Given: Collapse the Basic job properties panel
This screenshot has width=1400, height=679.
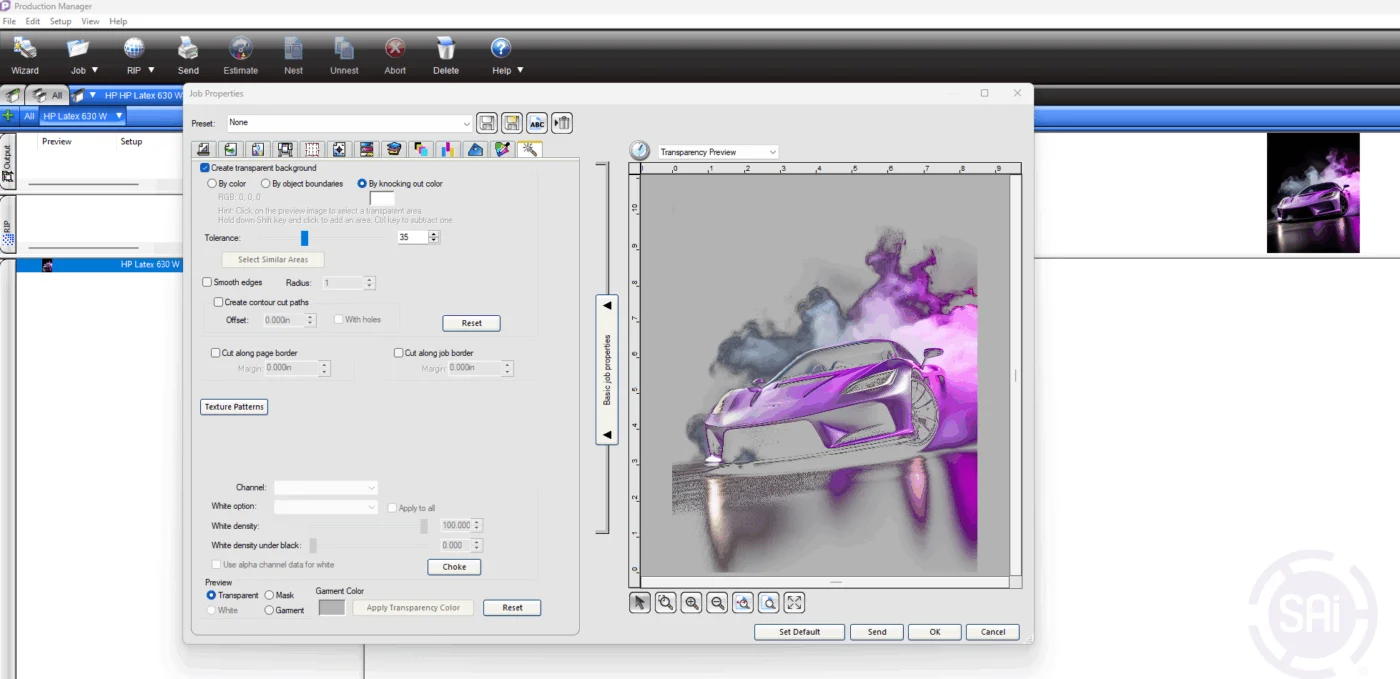Looking at the screenshot, I should pos(607,370).
